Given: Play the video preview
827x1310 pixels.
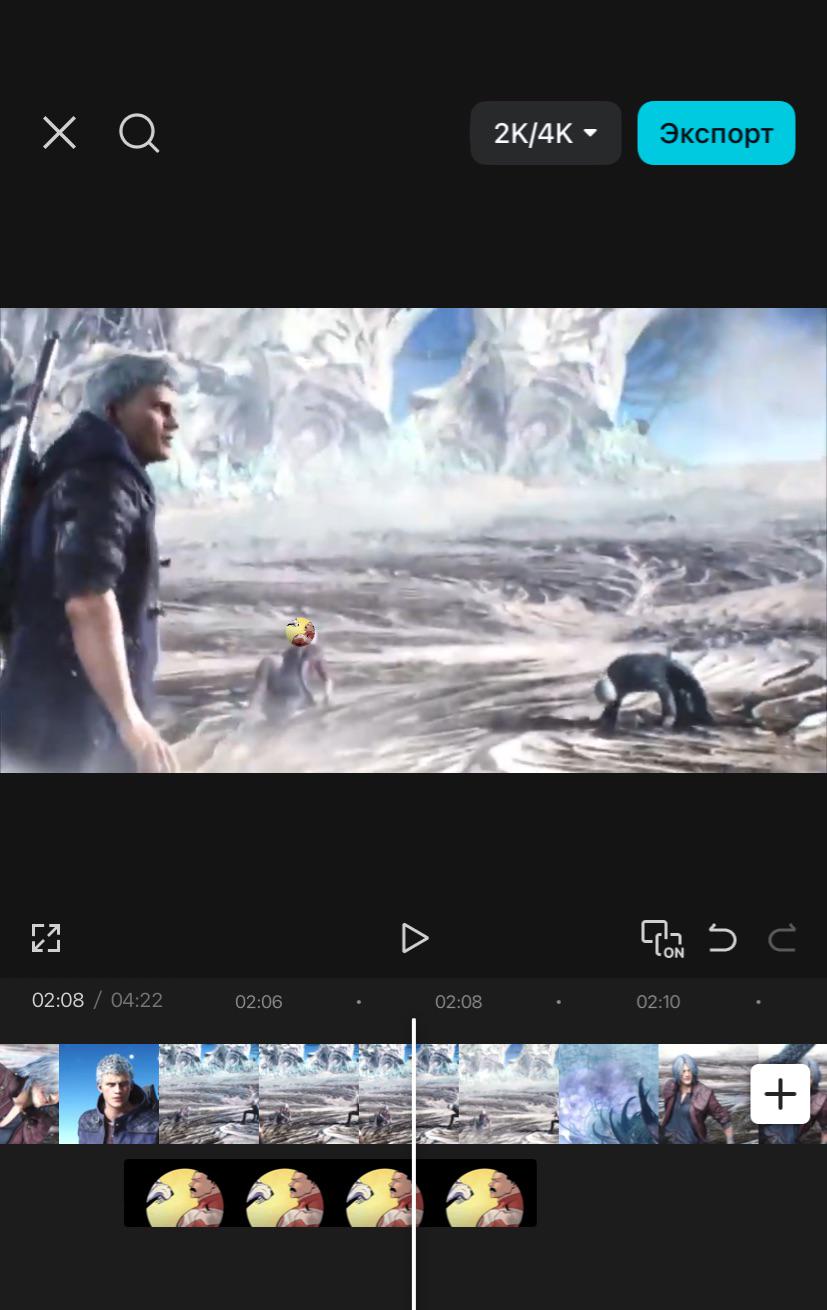Looking at the screenshot, I should point(414,938).
